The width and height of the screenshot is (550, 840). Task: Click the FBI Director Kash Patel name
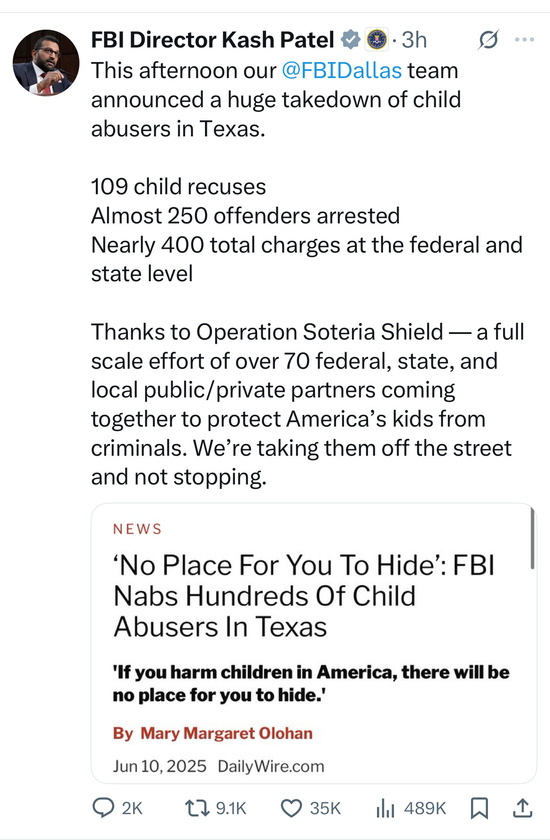pyautogui.click(x=213, y=40)
